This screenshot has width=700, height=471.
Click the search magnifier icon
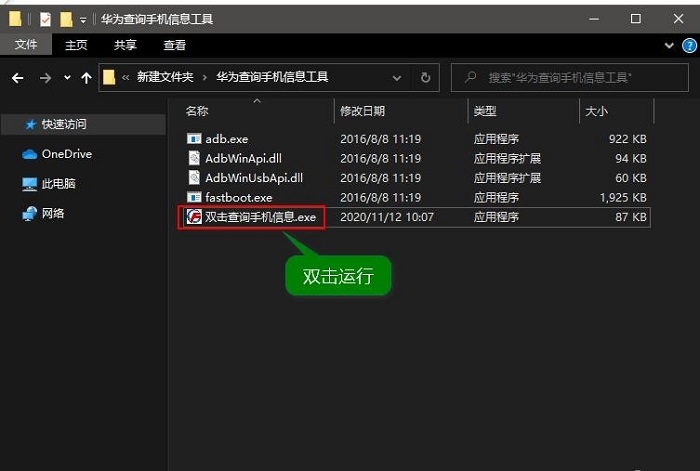pyautogui.click(x=470, y=77)
